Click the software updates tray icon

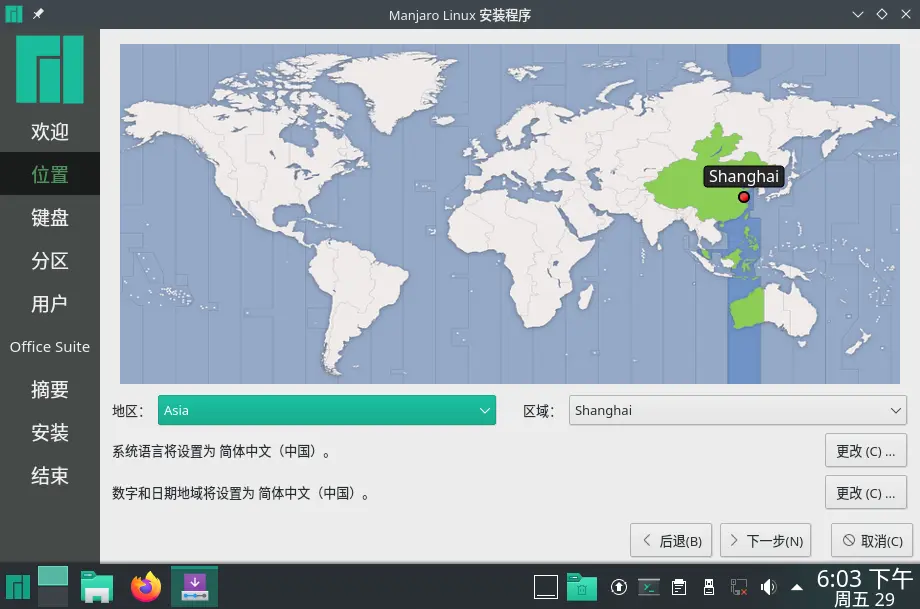coord(618,587)
